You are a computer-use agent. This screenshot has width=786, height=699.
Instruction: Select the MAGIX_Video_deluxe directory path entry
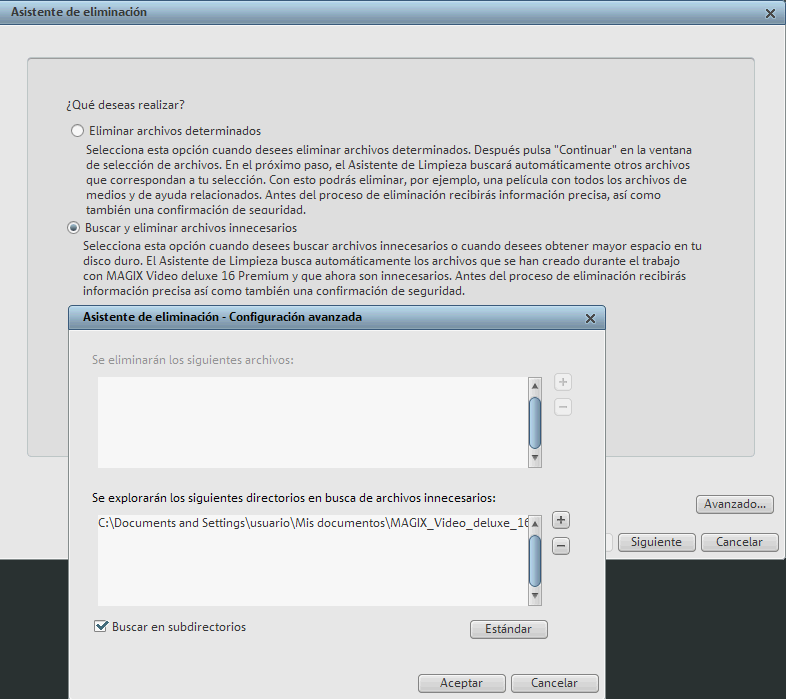(312, 523)
